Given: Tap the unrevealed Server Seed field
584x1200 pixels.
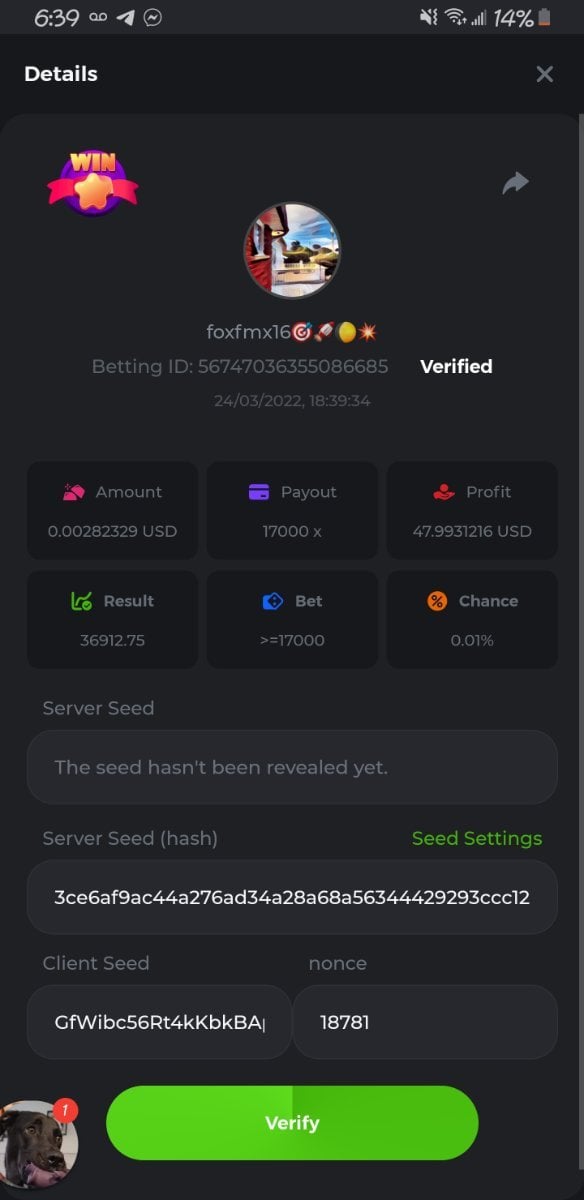Looking at the screenshot, I should tap(292, 767).
